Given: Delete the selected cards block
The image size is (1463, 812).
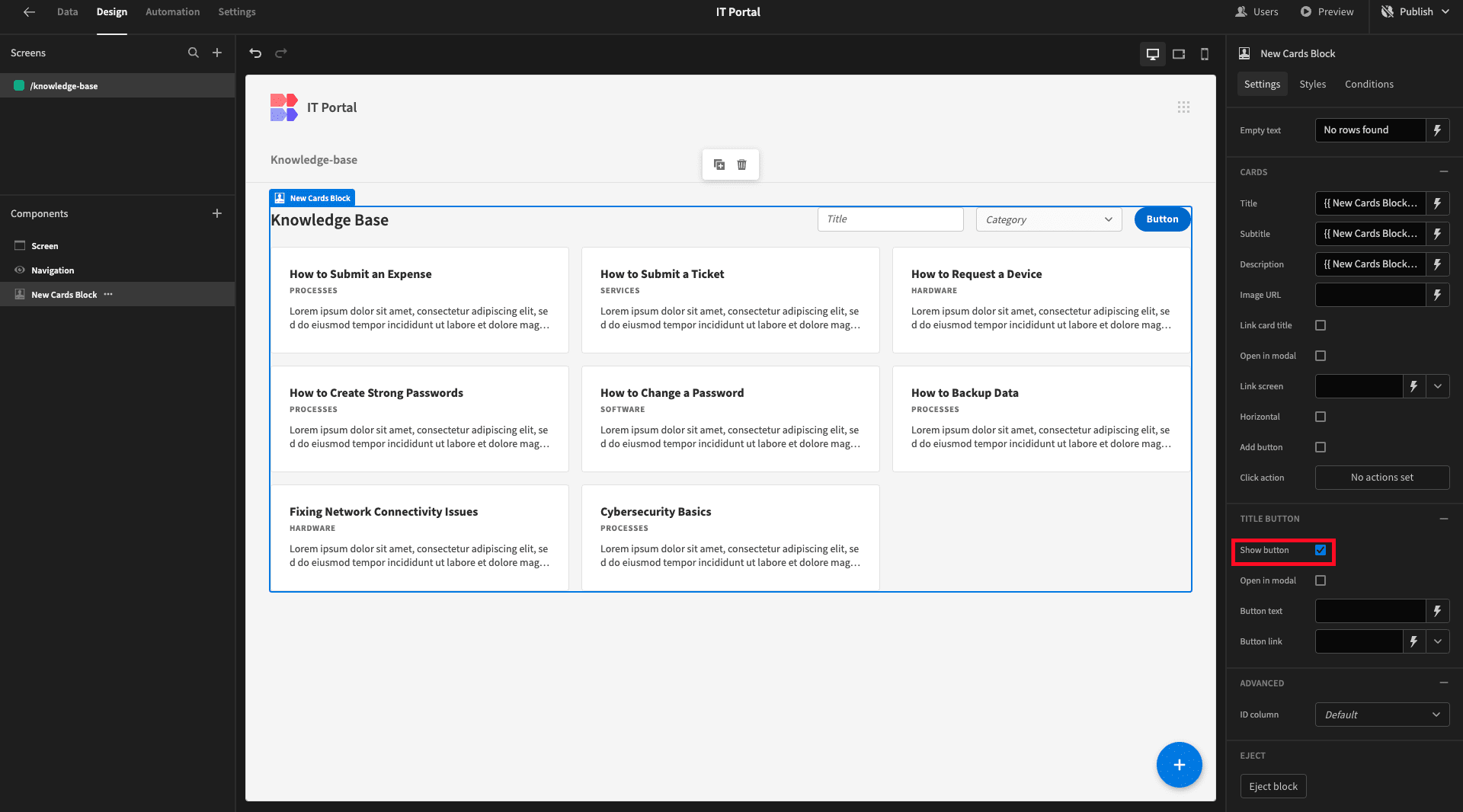Looking at the screenshot, I should click(742, 165).
